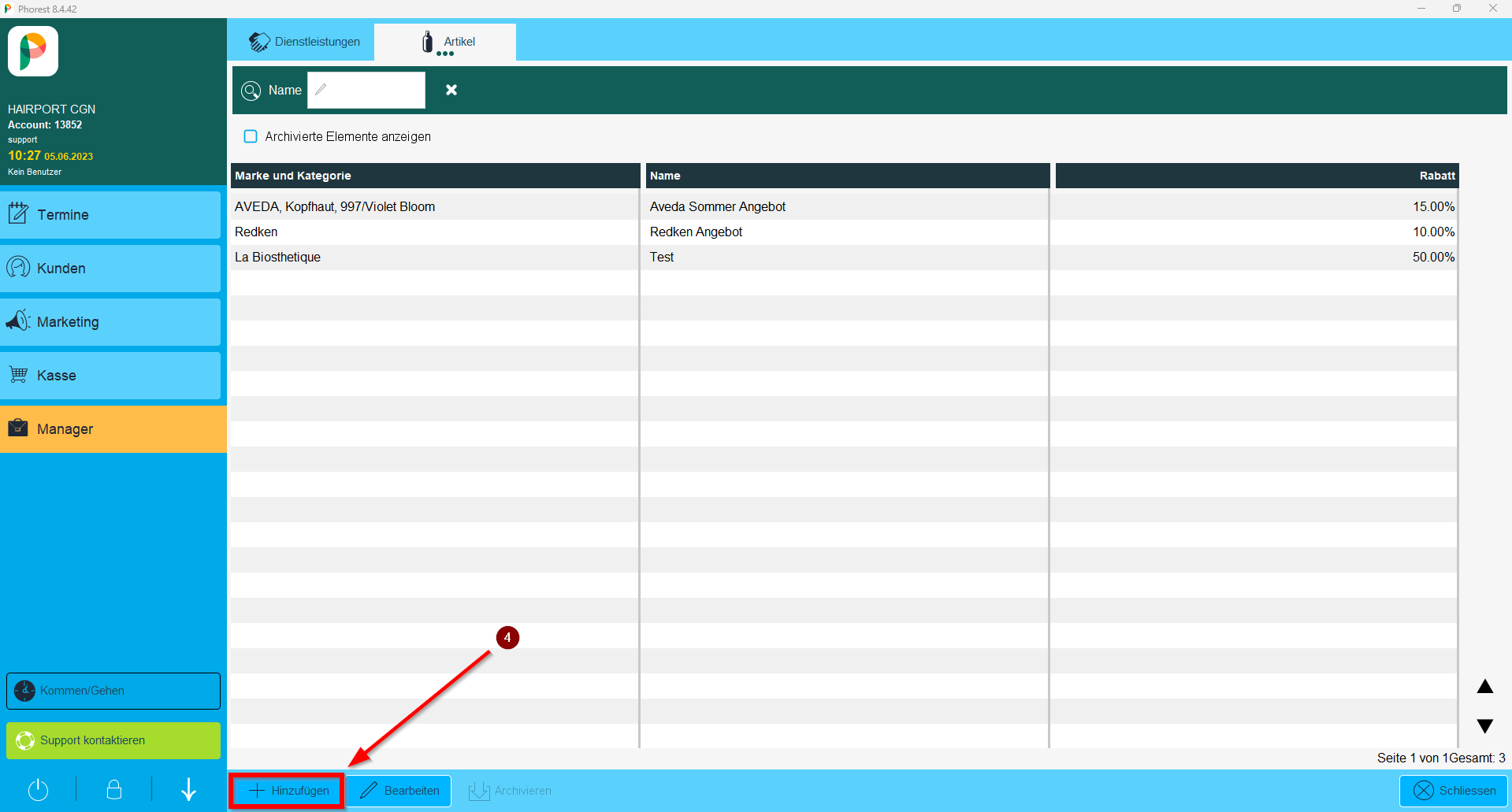Click the Schliessen button
The width and height of the screenshot is (1512, 812).
1454,791
